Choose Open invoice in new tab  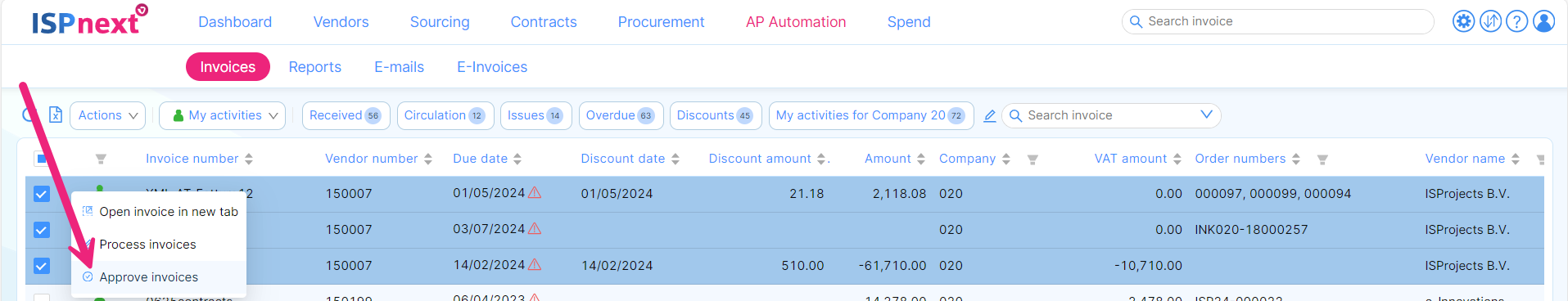point(159,211)
